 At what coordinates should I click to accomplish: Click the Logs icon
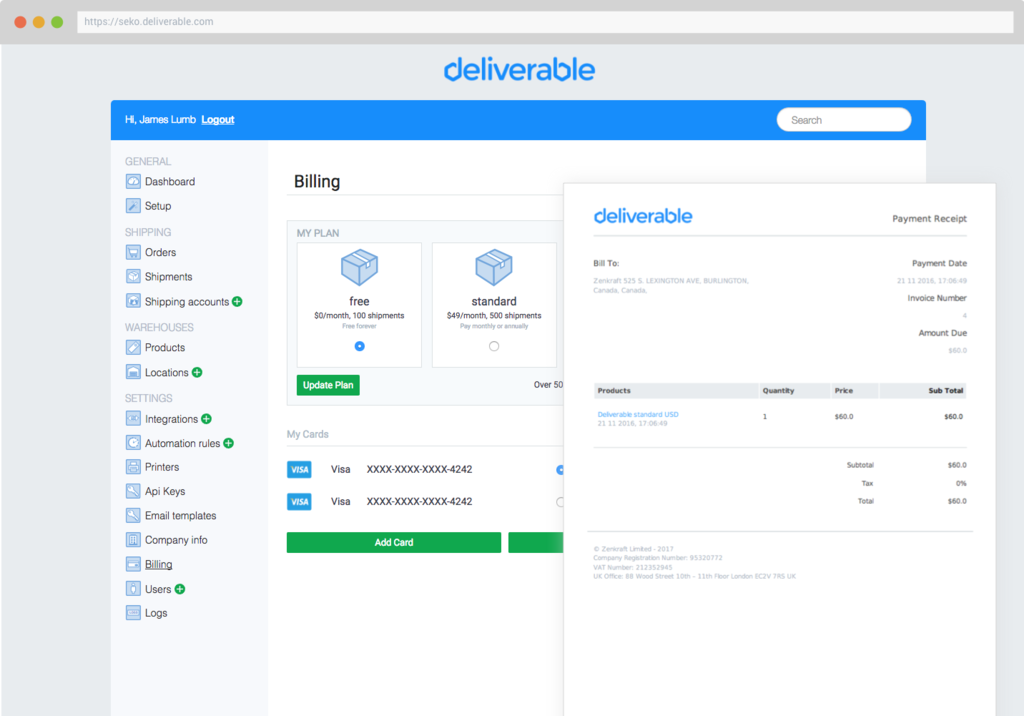tap(133, 613)
